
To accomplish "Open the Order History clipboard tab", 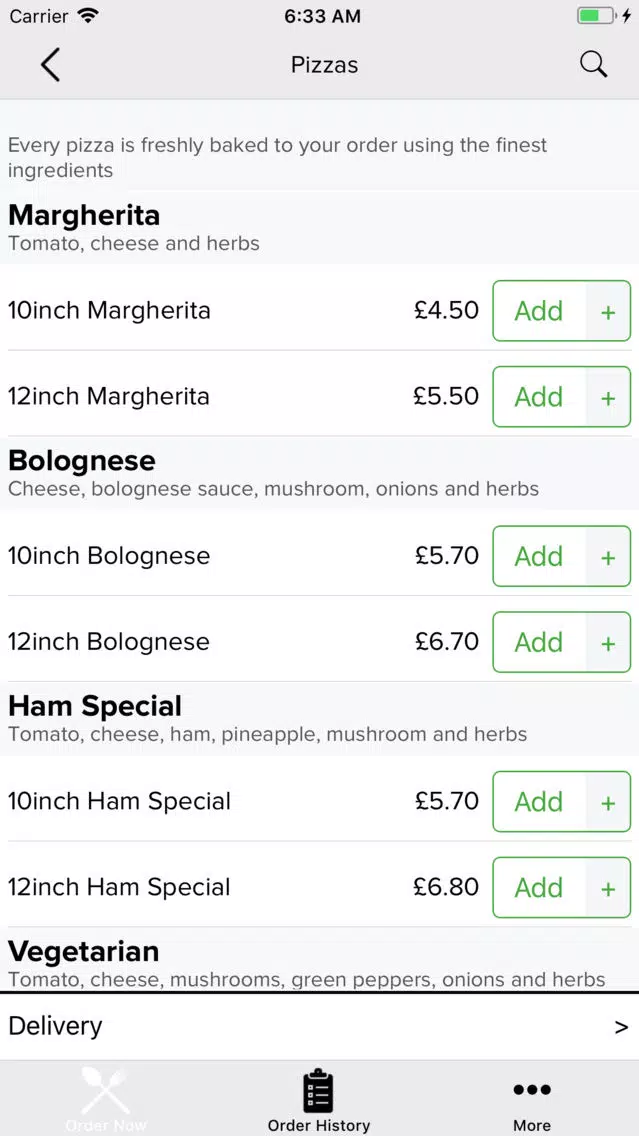I will coord(319,1100).
